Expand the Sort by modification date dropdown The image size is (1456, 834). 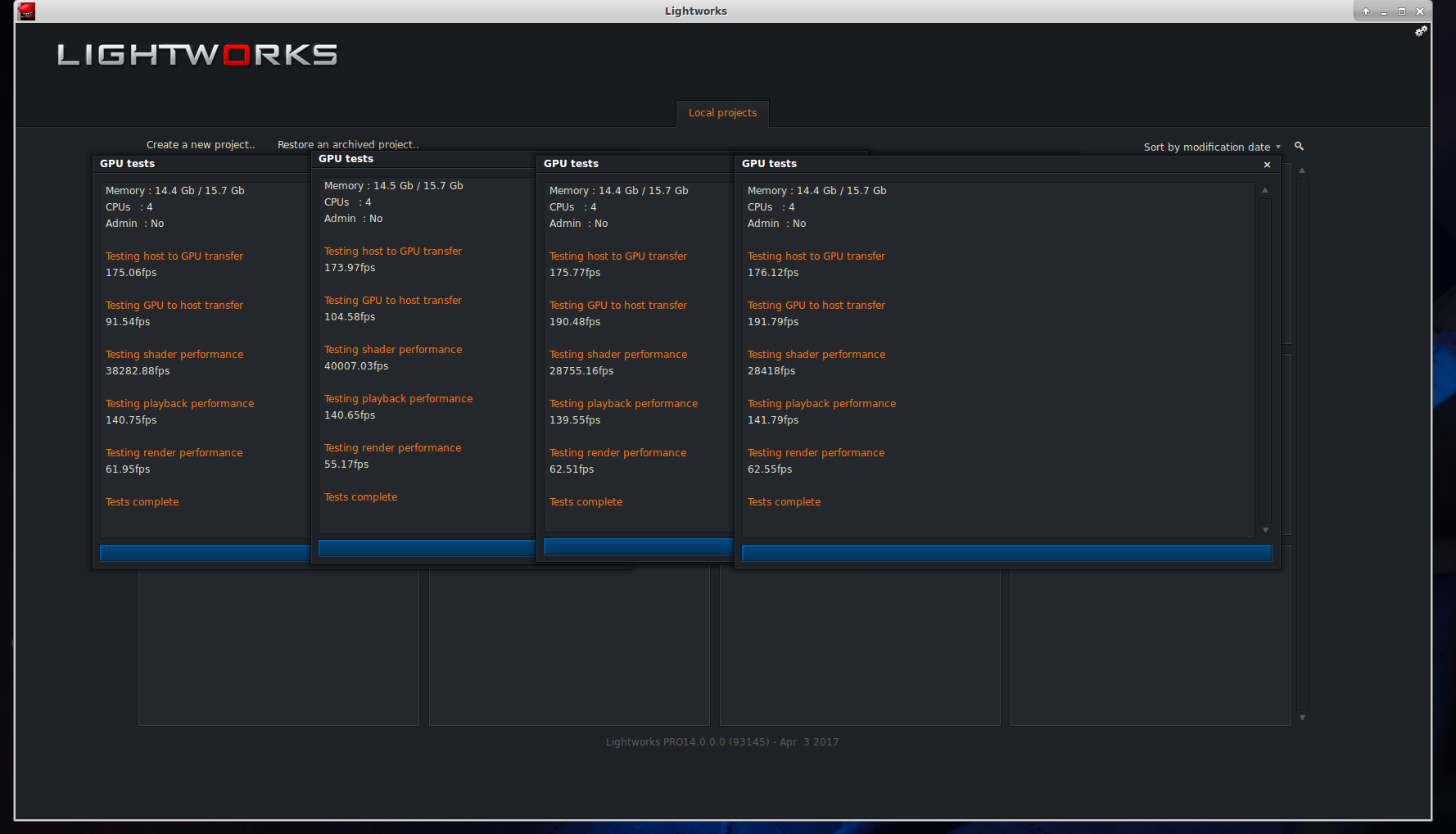click(x=1212, y=147)
